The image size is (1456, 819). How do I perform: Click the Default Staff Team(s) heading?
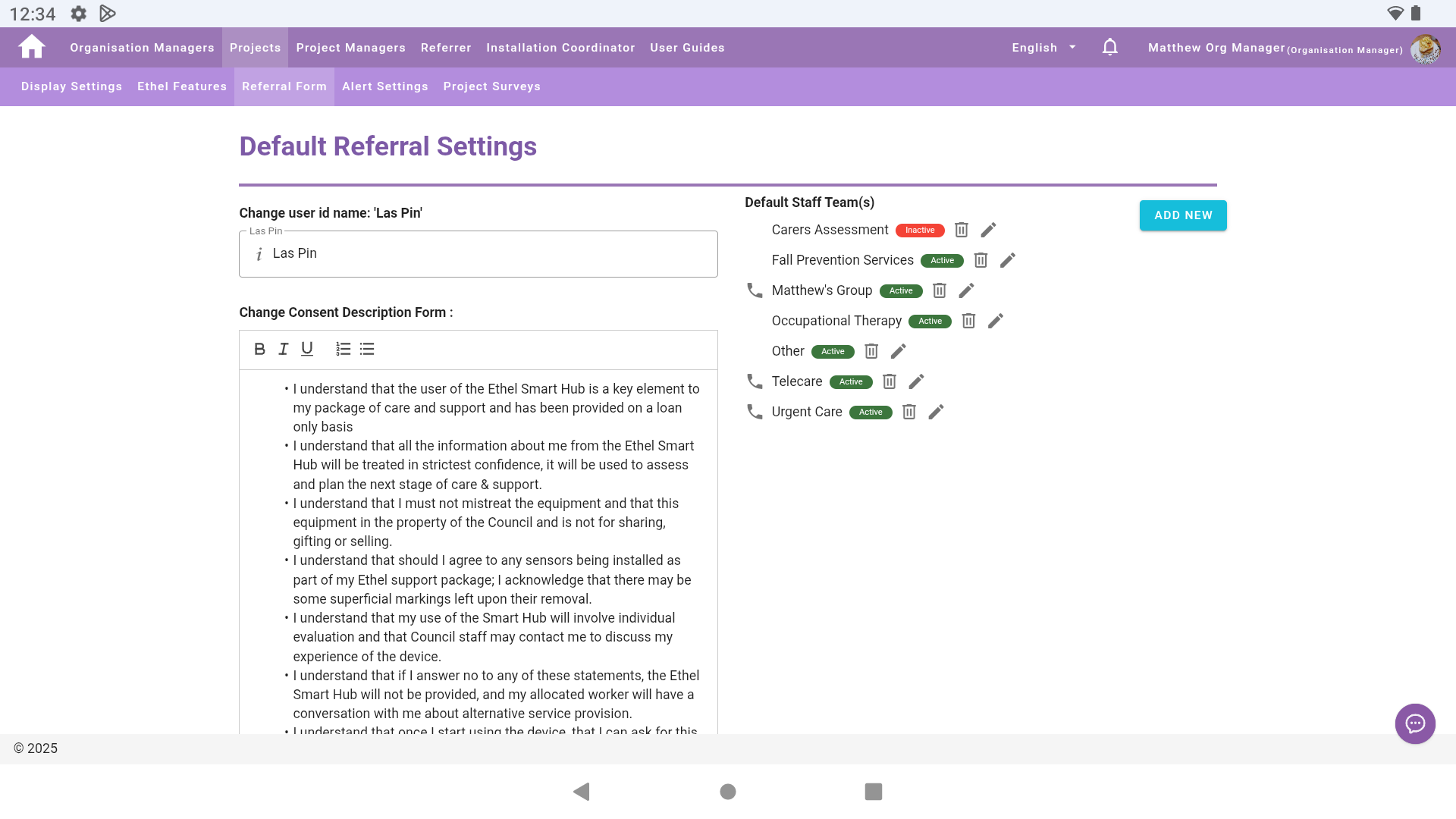pyautogui.click(x=809, y=202)
